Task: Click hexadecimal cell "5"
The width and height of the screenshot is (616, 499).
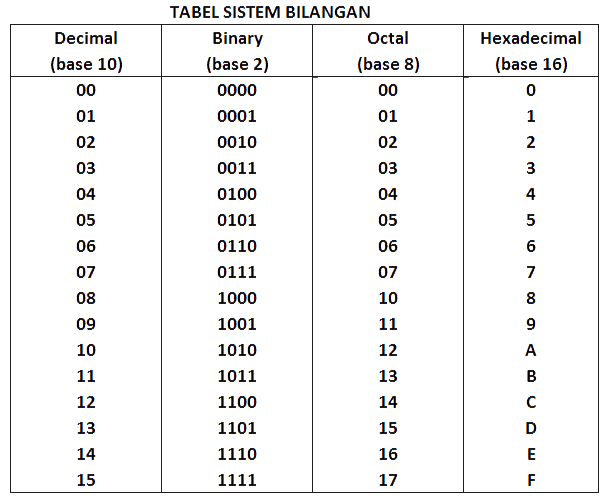Action: pos(531,220)
